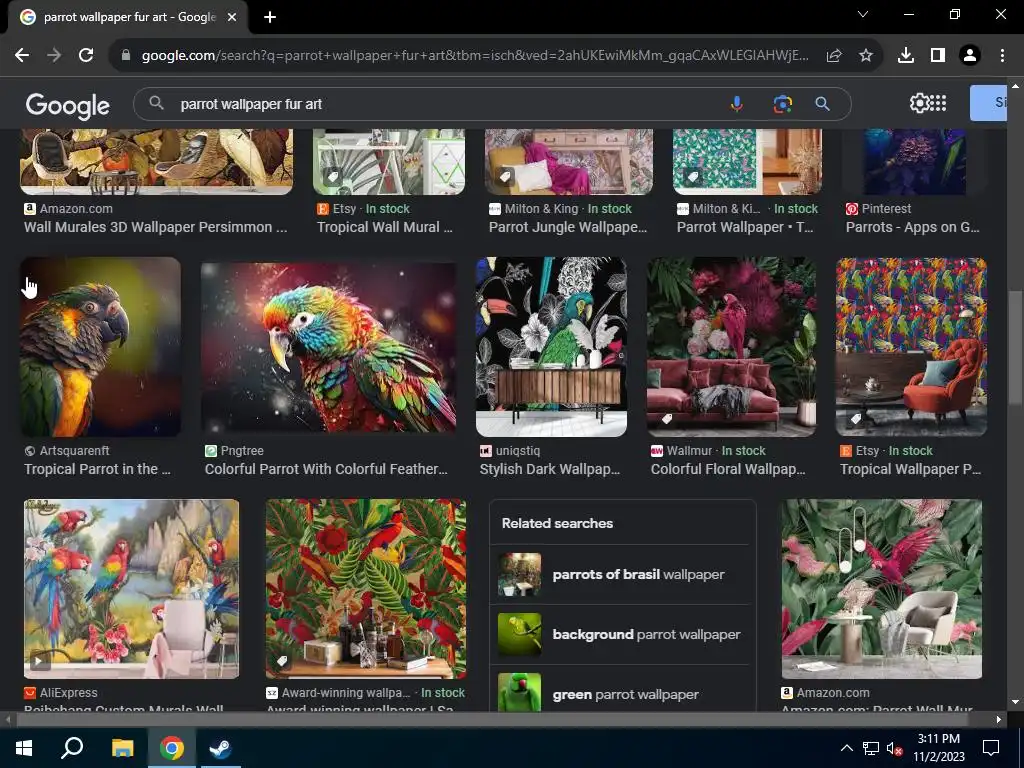Select related search parrots of brasil wallpaper
This screenshot has width=1024, height=768.
pos(622,575)
